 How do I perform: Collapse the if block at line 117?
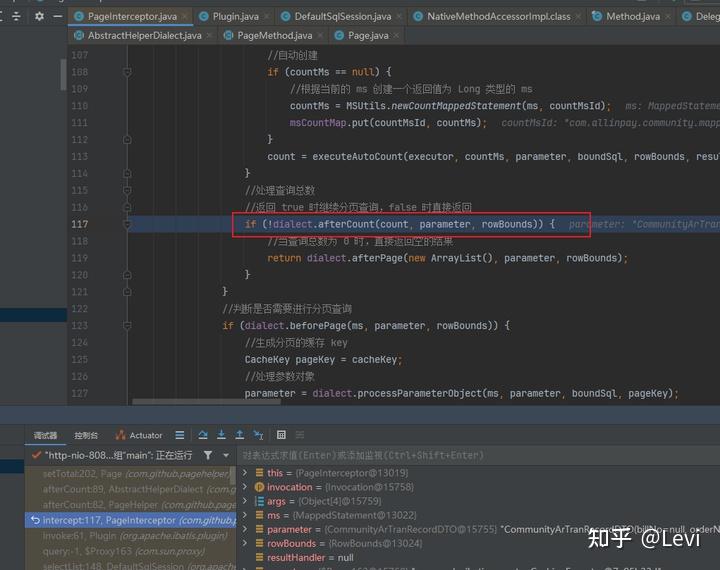tap(127, 224)
